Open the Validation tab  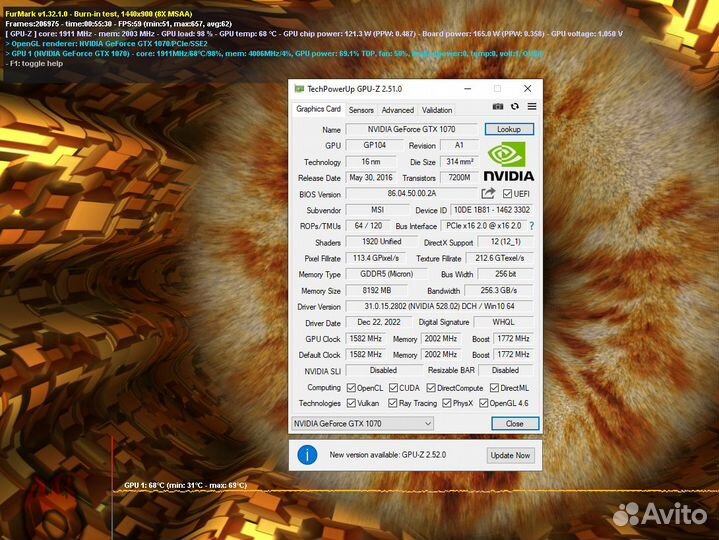click(437, 110)
